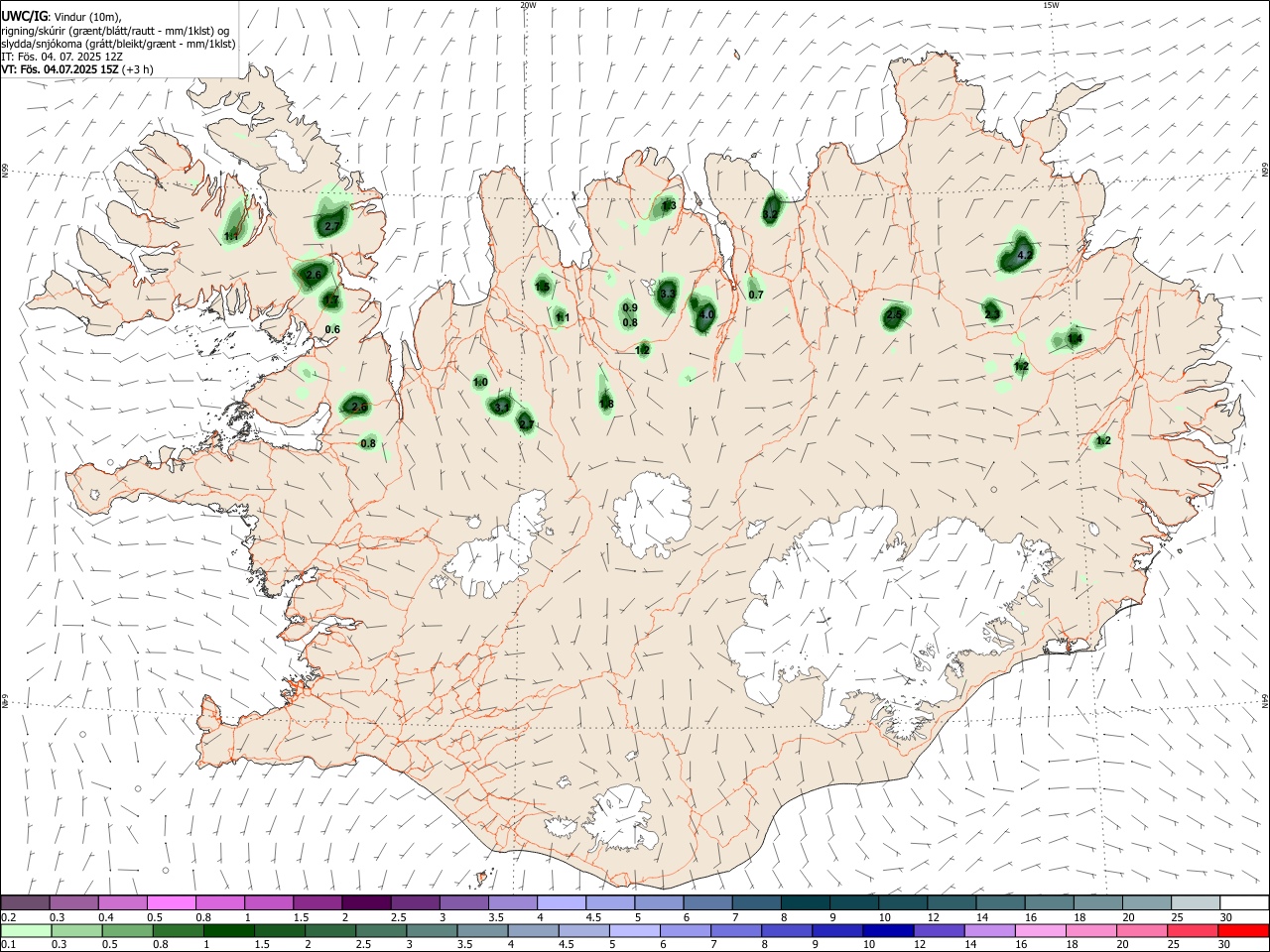Click the 0.9 precipitation value label
The width and height of the screenshot is (1270, 952).
click(x=630, y=308)
